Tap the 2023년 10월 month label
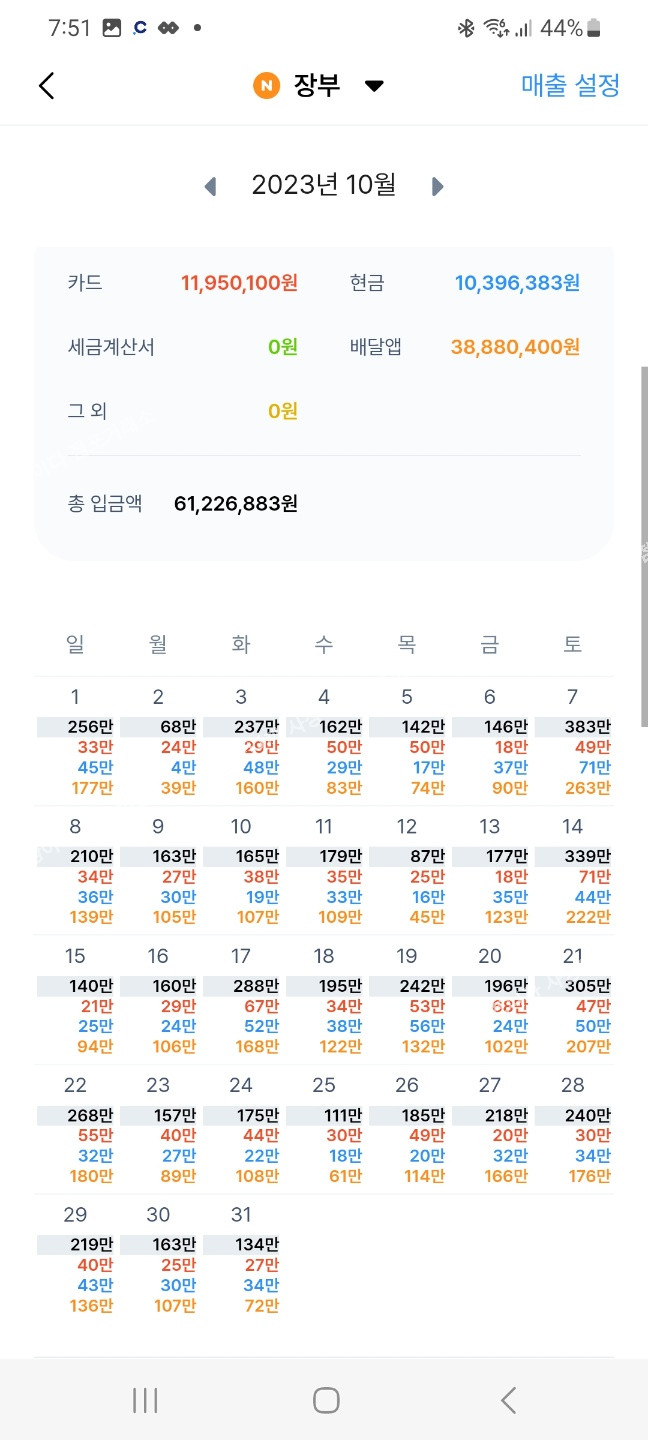The height and width of the screenshot is (1440, 648). (323, 185)
